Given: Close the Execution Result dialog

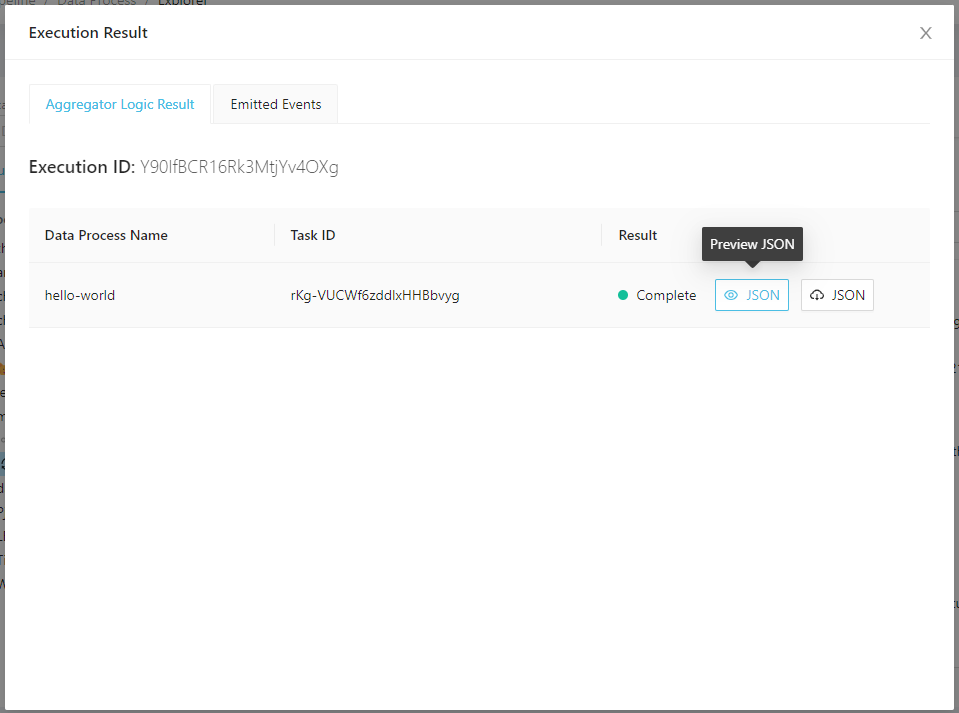Looking at the screenshot, I should pos(925,33).
